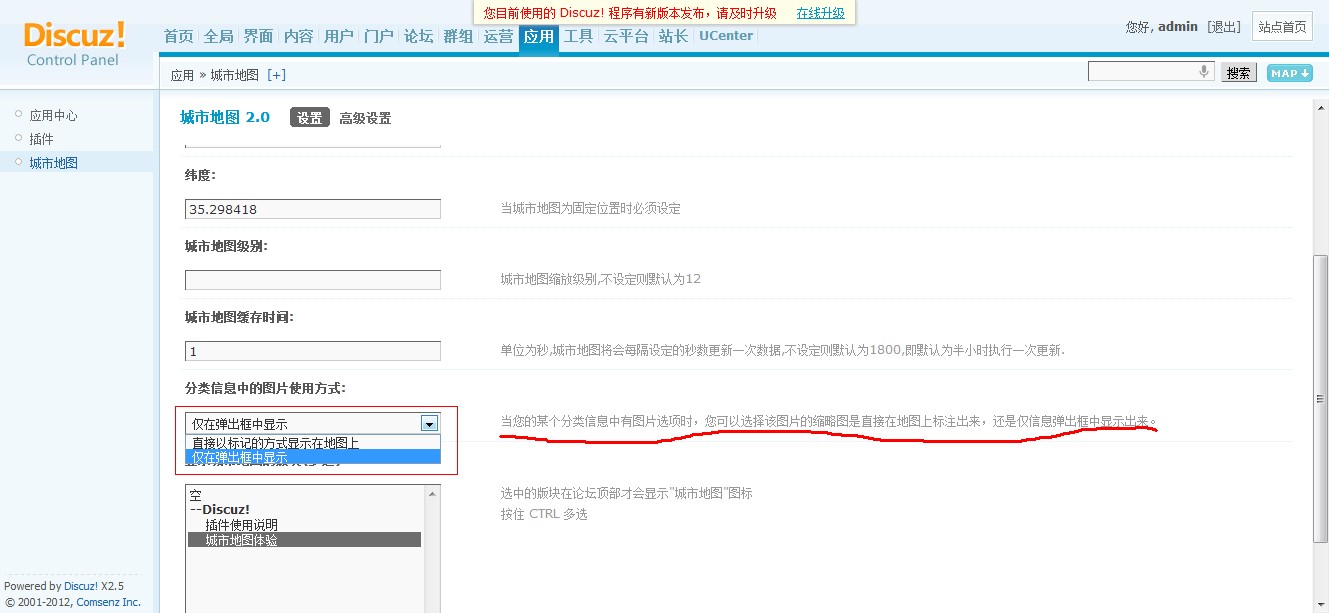Viewport: 1329px width, 613px height.
Task: Click the 城市地图缓存时间 input field
Action: tap(313, 351)
